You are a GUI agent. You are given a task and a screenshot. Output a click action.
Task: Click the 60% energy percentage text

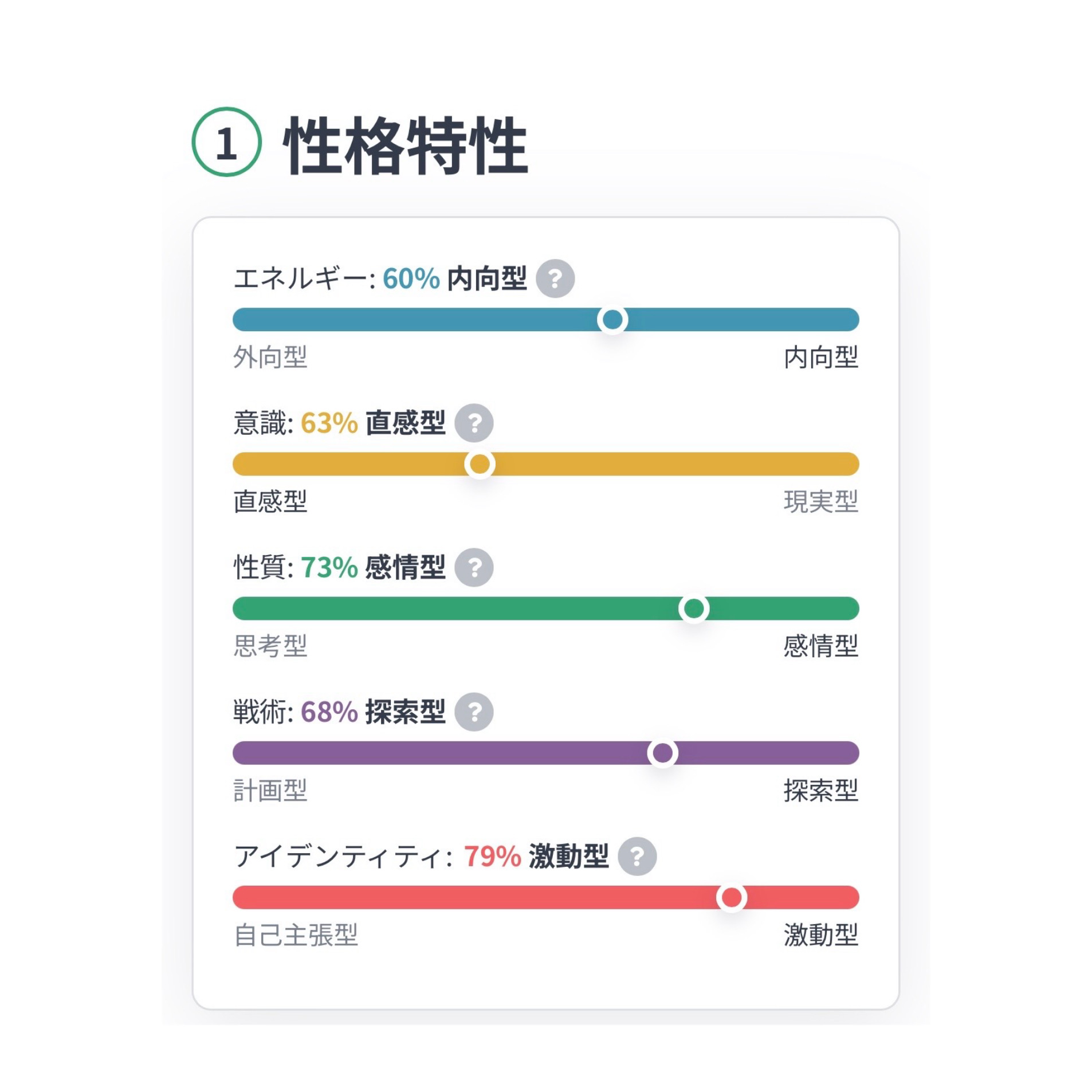coord(411,279)
